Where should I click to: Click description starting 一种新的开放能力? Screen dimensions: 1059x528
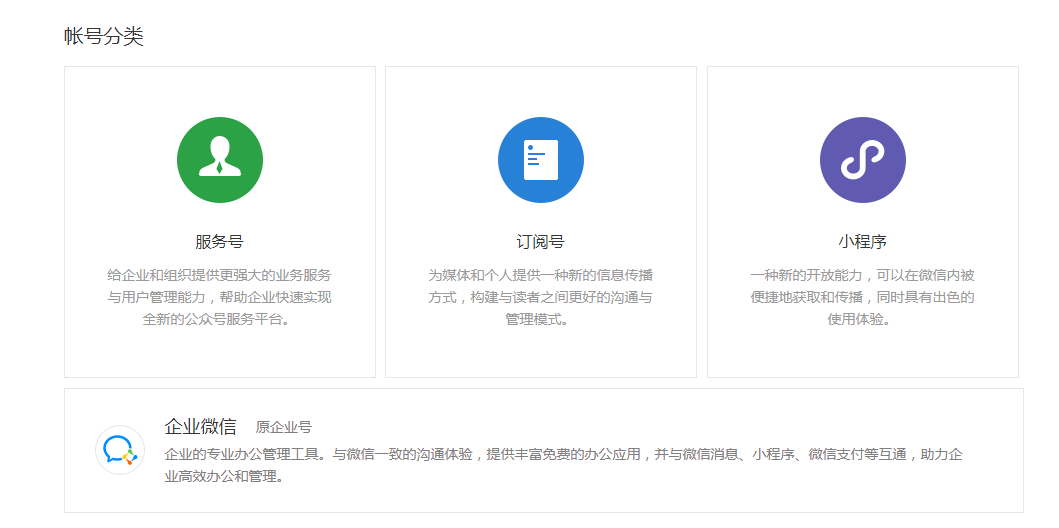point(862,297)
